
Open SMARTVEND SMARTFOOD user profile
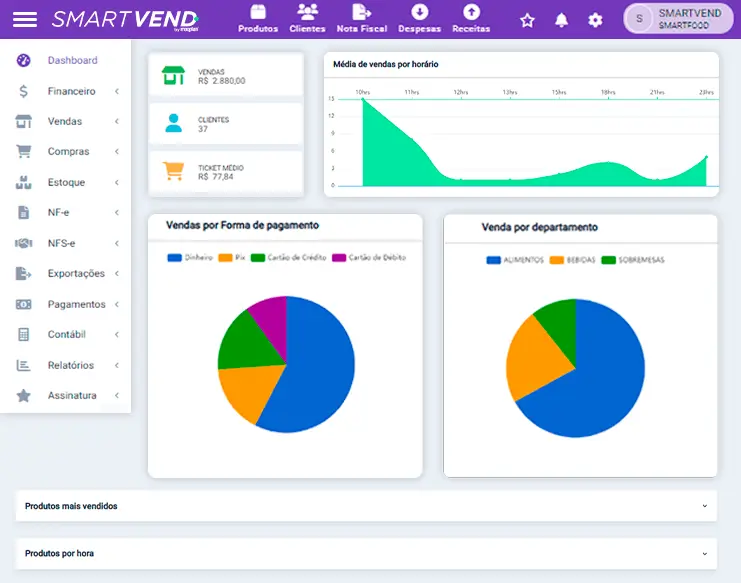coord(679,19)
